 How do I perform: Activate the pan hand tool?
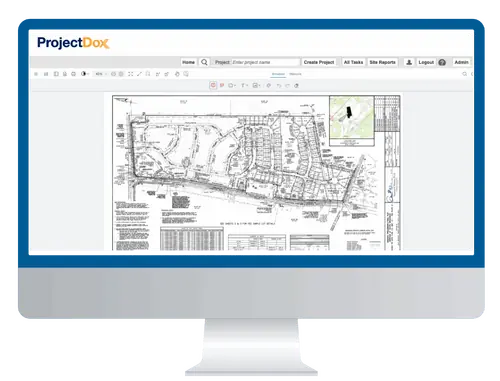177,74
